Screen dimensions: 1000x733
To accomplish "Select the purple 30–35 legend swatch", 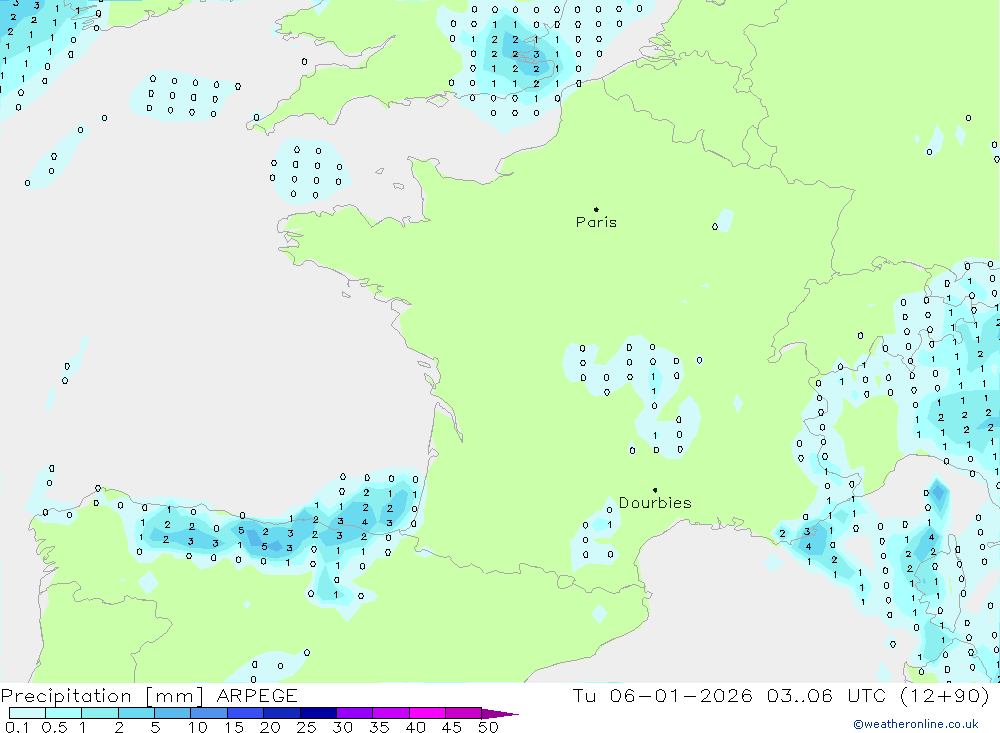I will point(355,713).
